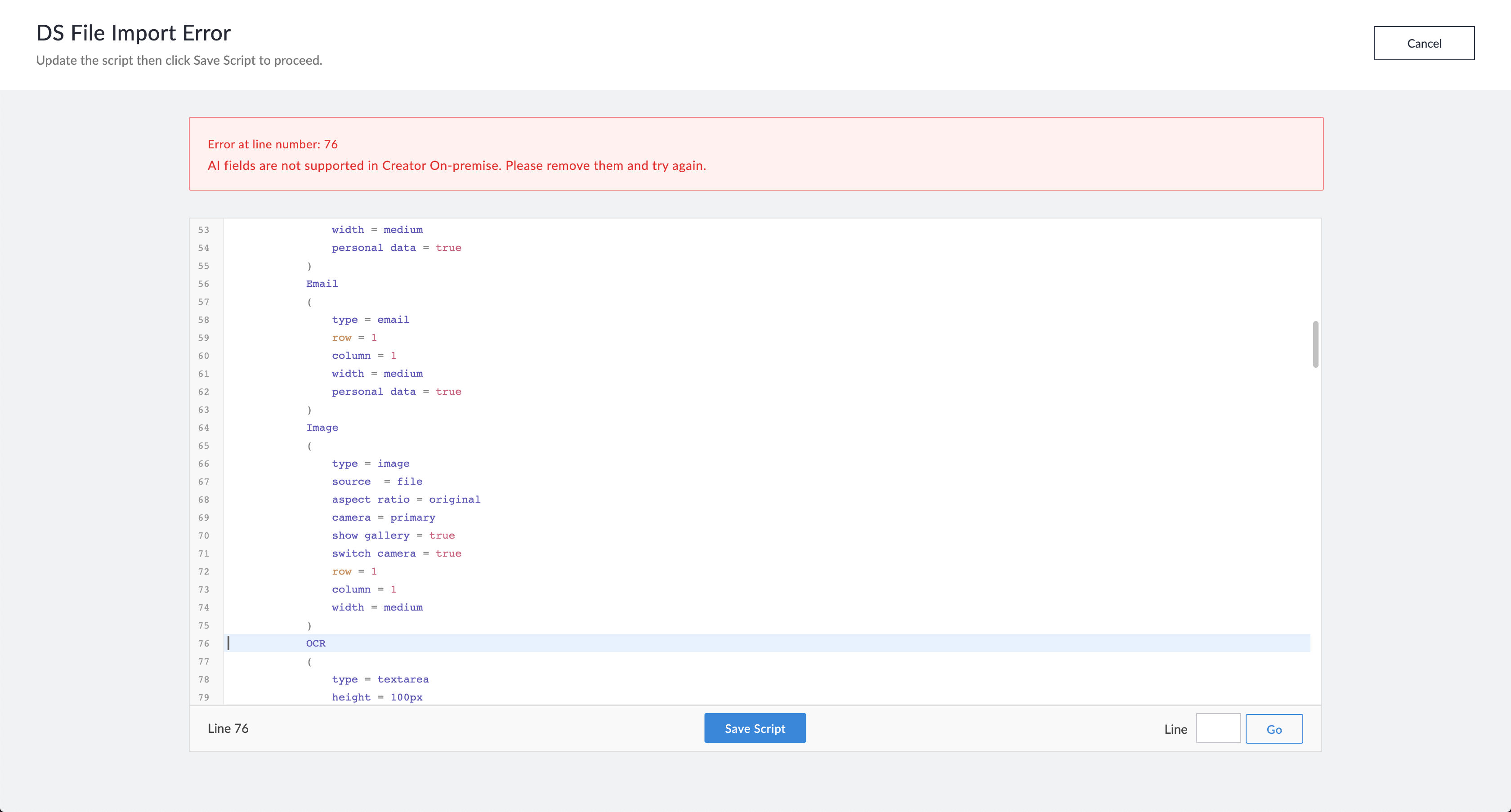Click the 'type = email' code line
Viewport: 1511px width, 812px height.
pyautogui.click(x=370, y=320)
